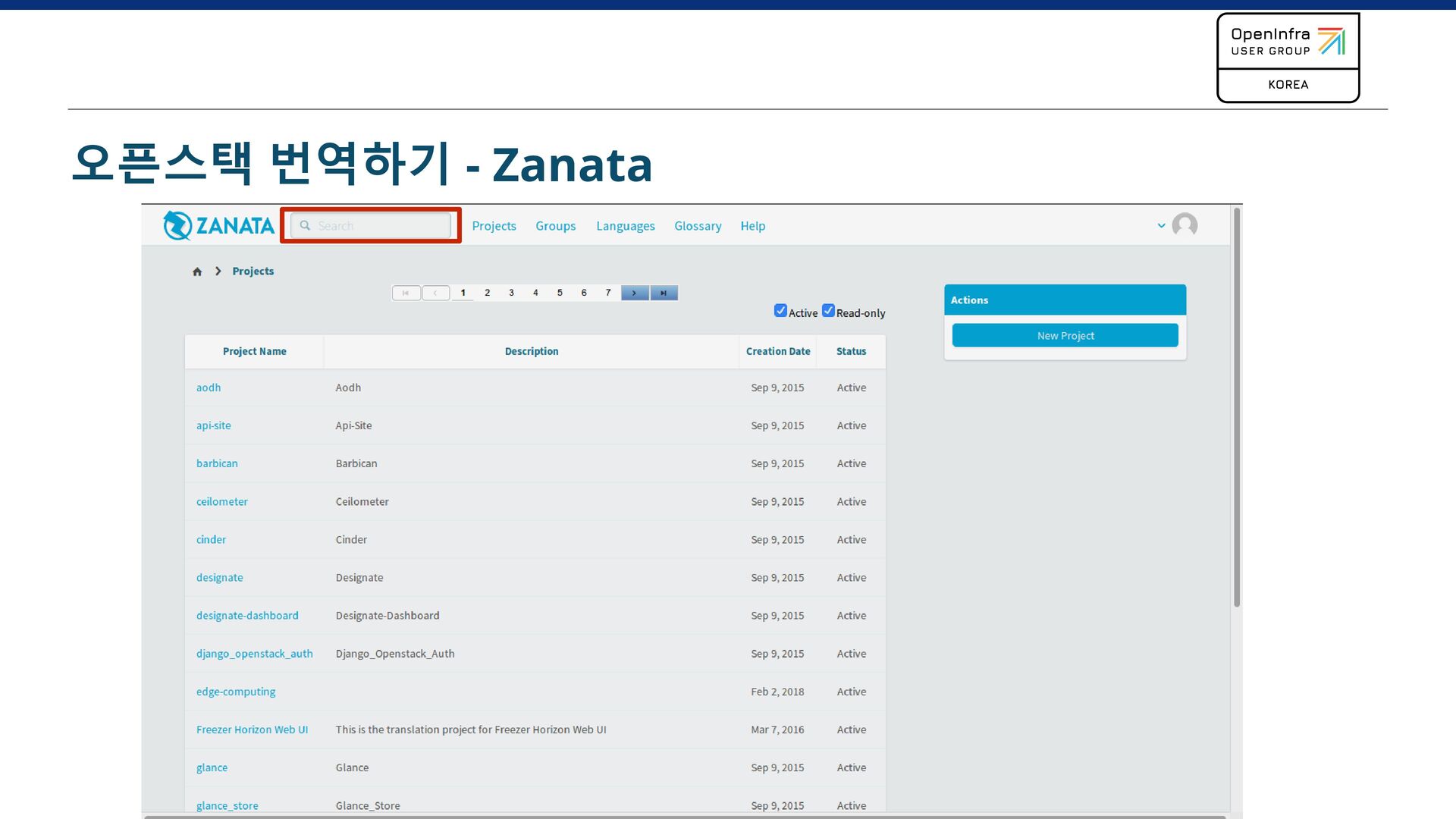1456x819 pixels.
Task: Click the Sep 9, 2015 date in cinder row
Action: (x=777, y=540)
